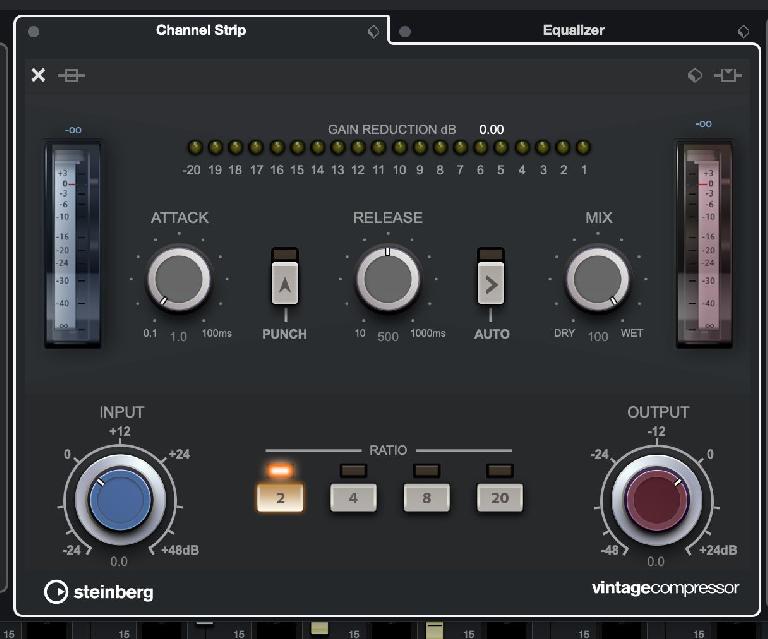Click the attack value 1.0 field

(x=178, y=337)
